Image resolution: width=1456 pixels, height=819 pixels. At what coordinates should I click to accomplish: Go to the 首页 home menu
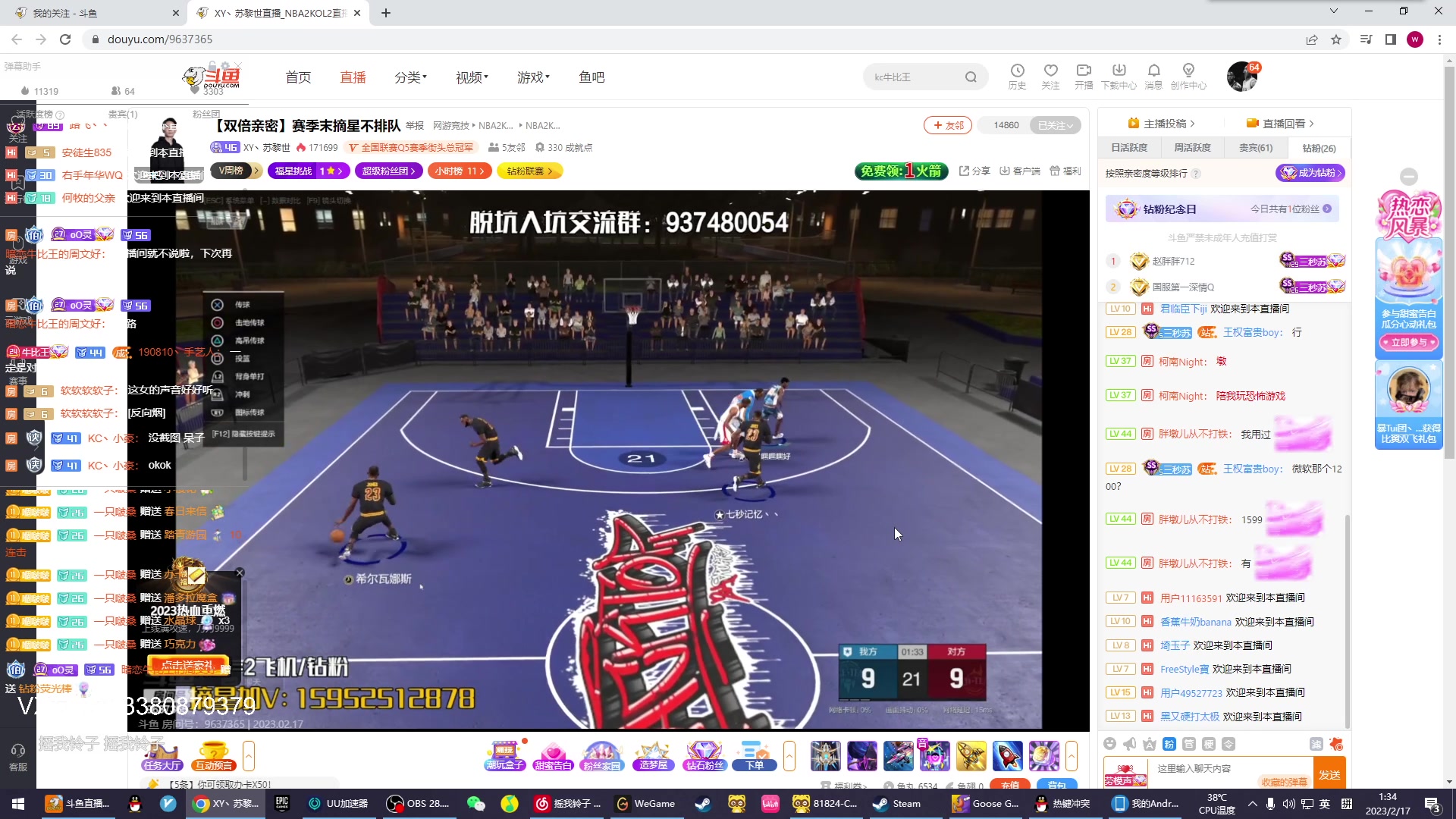[x=298, y=77]
